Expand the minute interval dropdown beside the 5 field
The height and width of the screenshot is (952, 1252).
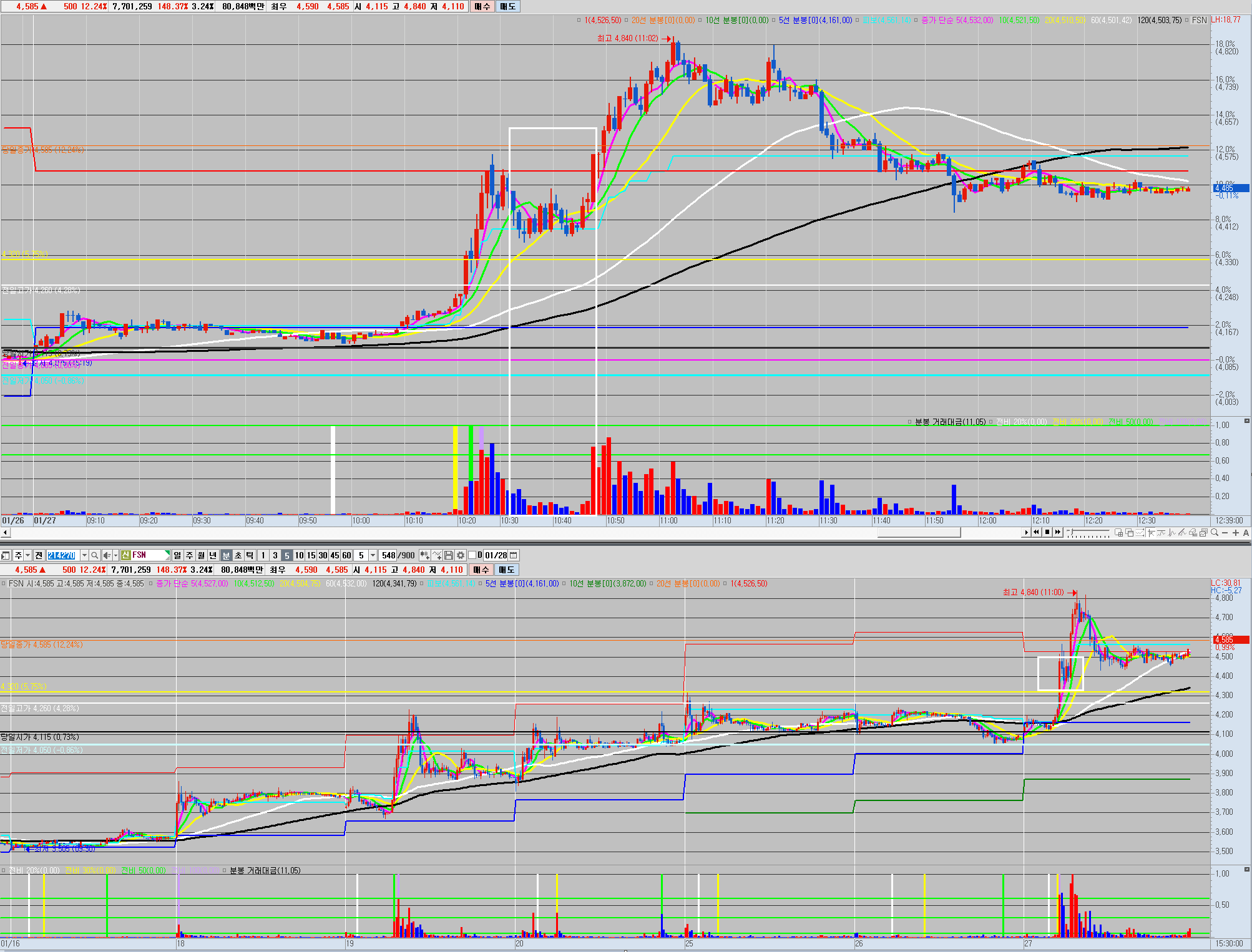[x=373, y=555]
